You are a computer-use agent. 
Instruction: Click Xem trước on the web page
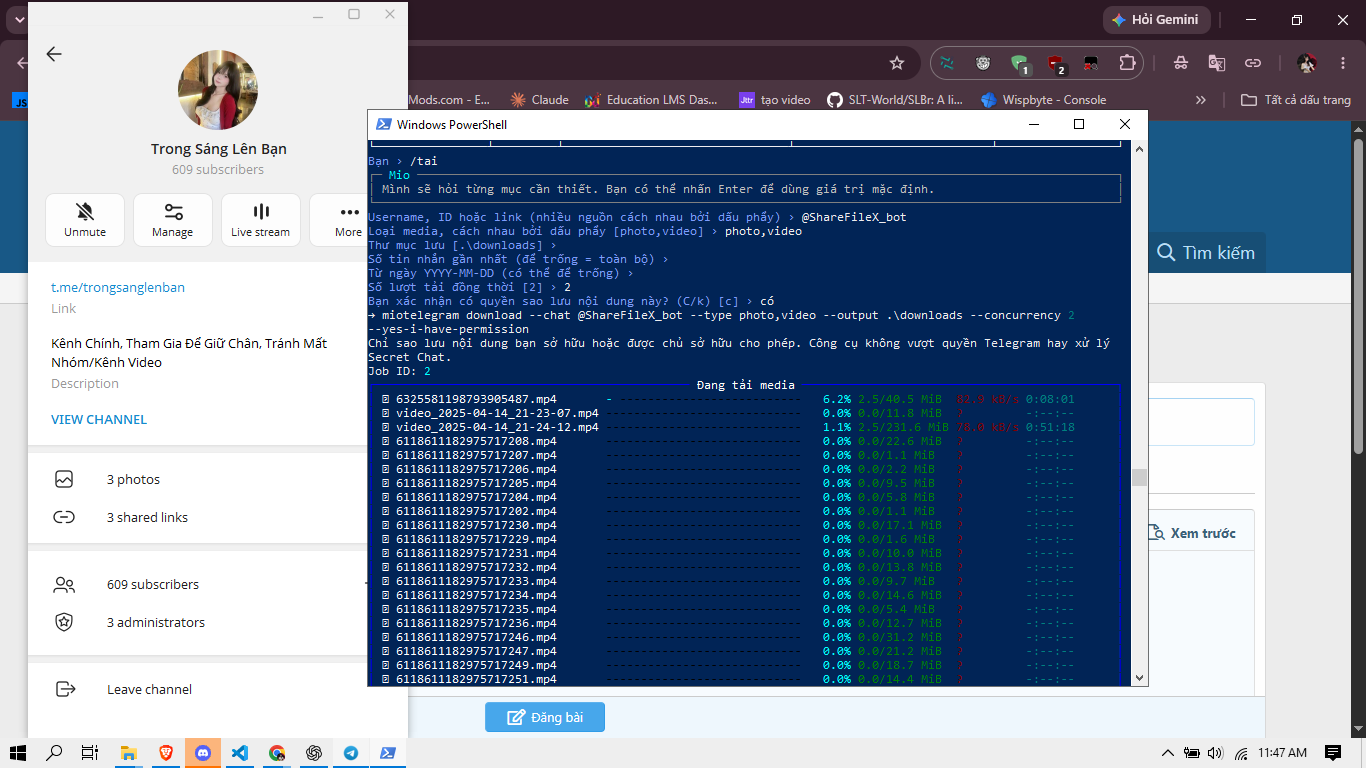1191,533
